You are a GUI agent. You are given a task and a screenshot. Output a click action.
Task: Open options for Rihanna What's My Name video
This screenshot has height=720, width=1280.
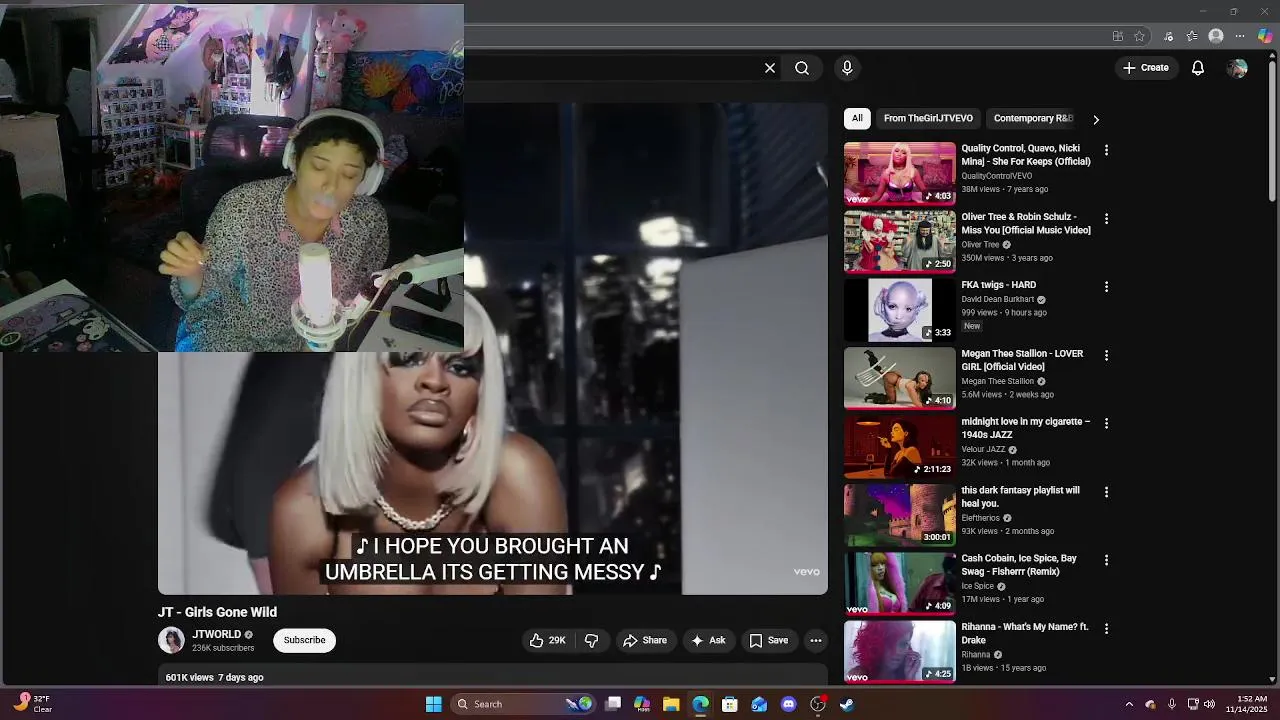[x=1106, y=629]
